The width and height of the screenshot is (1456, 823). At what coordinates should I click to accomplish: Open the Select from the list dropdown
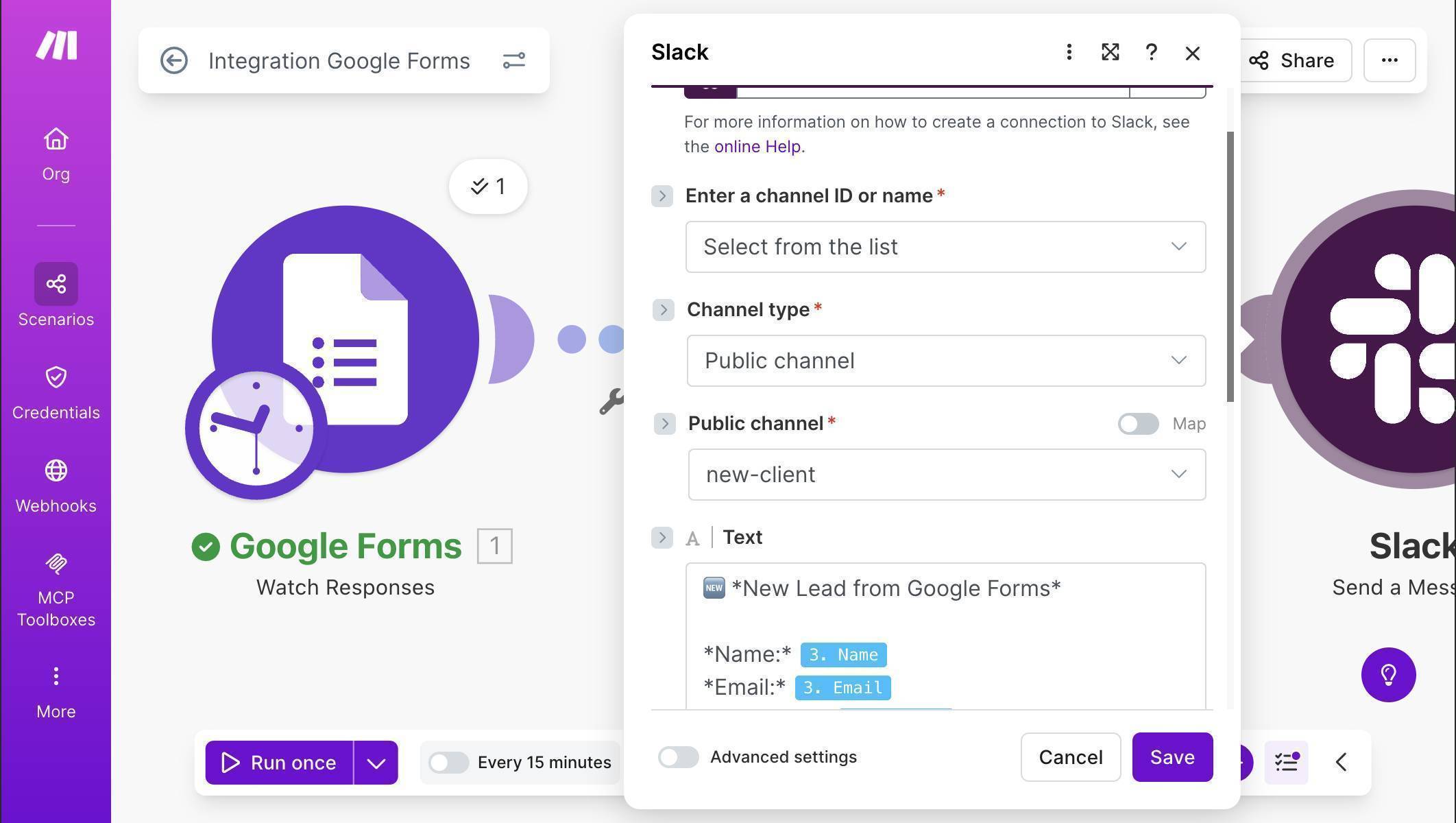(945, 247)
